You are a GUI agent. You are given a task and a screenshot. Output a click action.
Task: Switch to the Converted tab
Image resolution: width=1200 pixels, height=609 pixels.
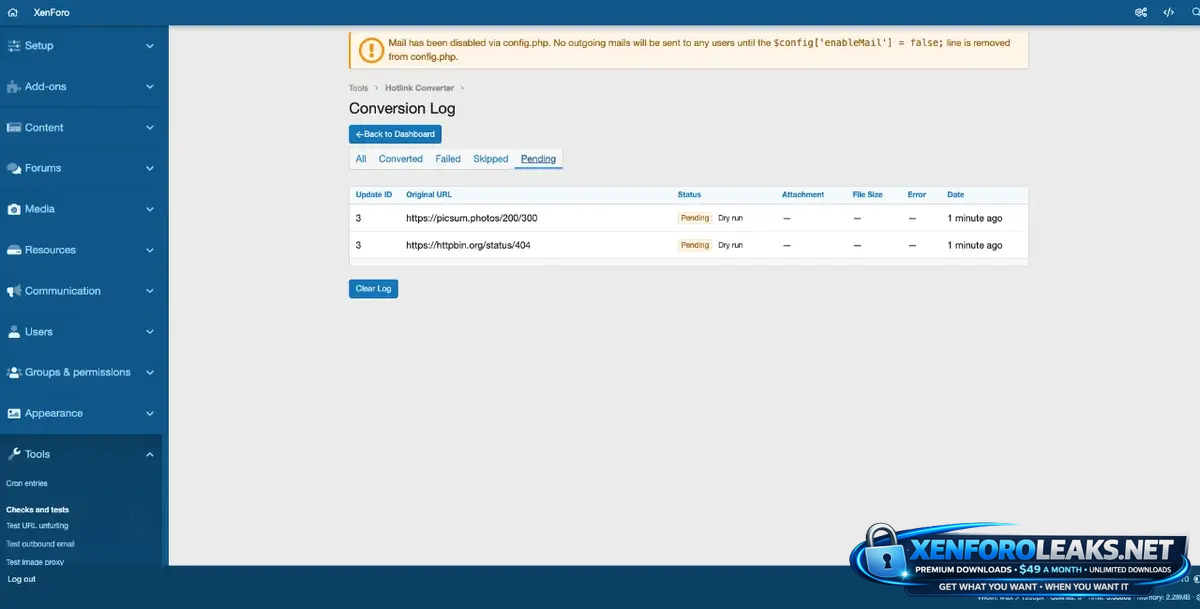coord(400,159)
